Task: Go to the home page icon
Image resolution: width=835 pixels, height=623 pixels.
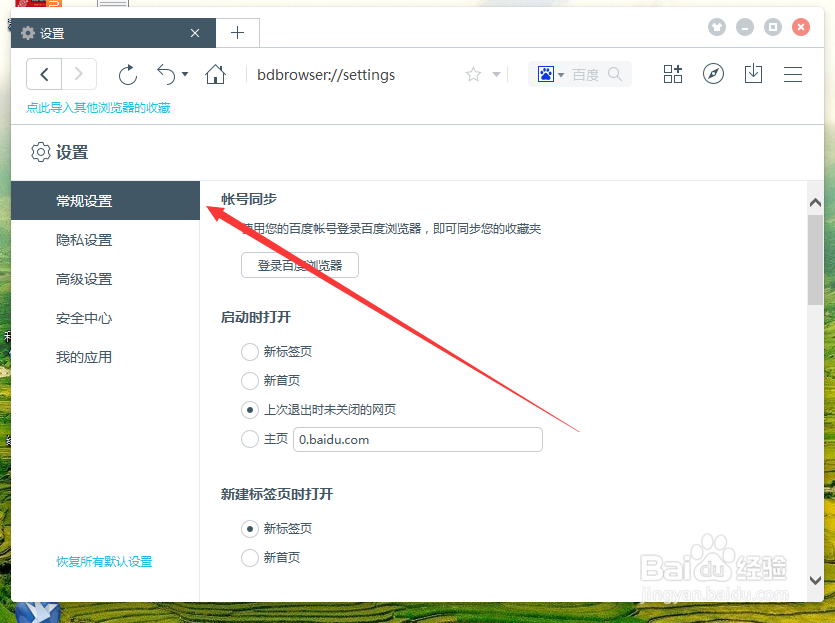Action: point(215,74)
